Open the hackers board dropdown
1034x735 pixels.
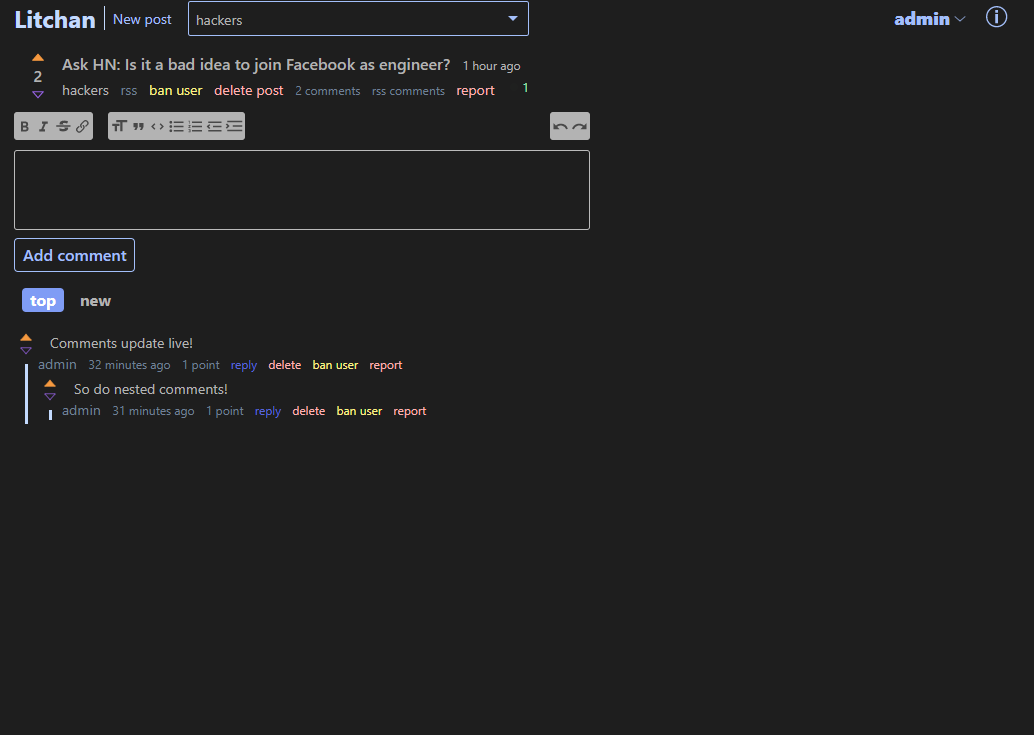358,19
